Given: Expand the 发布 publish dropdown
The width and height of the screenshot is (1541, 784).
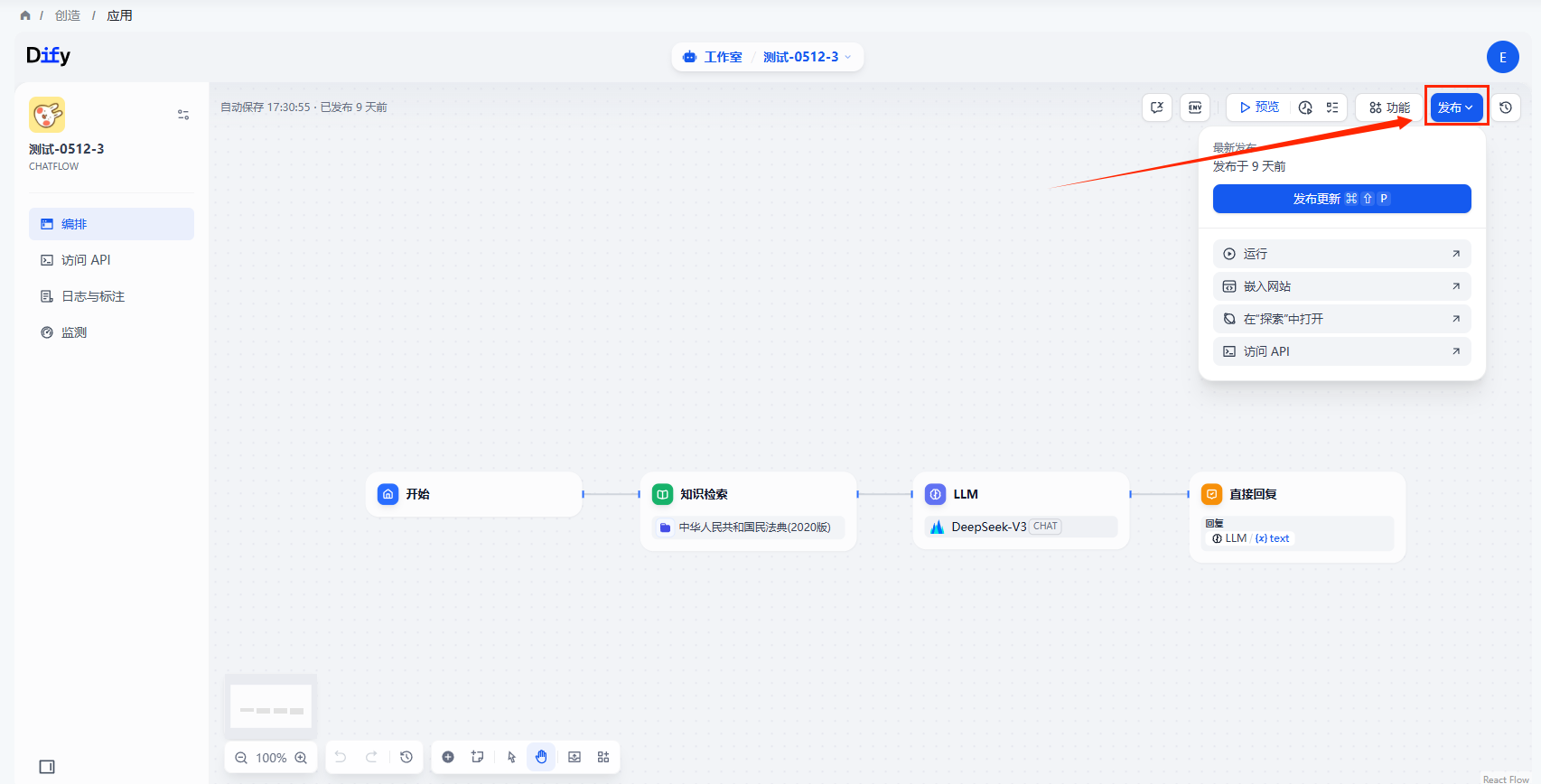Looking at the screenshot, I should (1456, 107).
